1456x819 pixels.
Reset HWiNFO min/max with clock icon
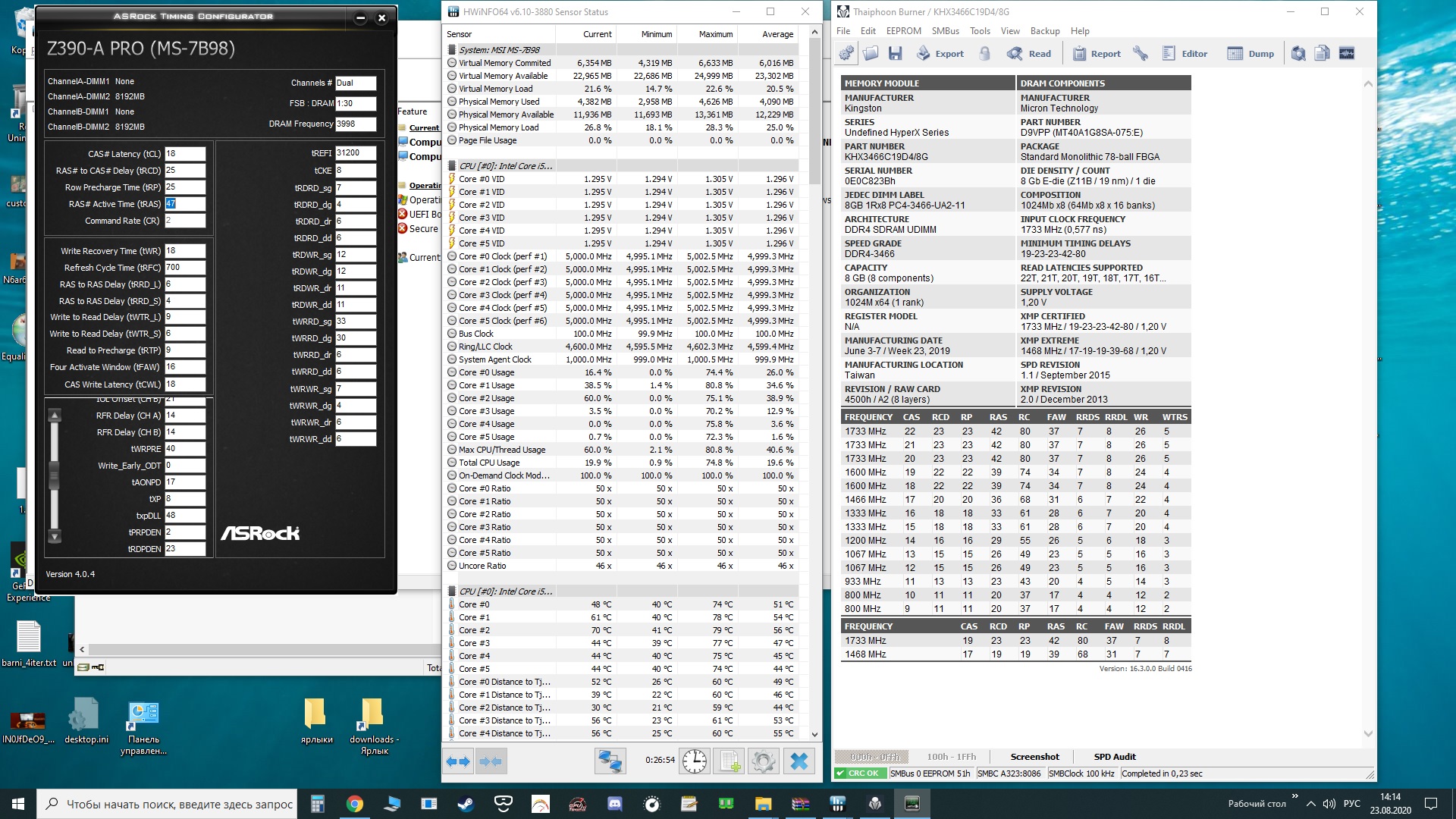tap(694, 761)
